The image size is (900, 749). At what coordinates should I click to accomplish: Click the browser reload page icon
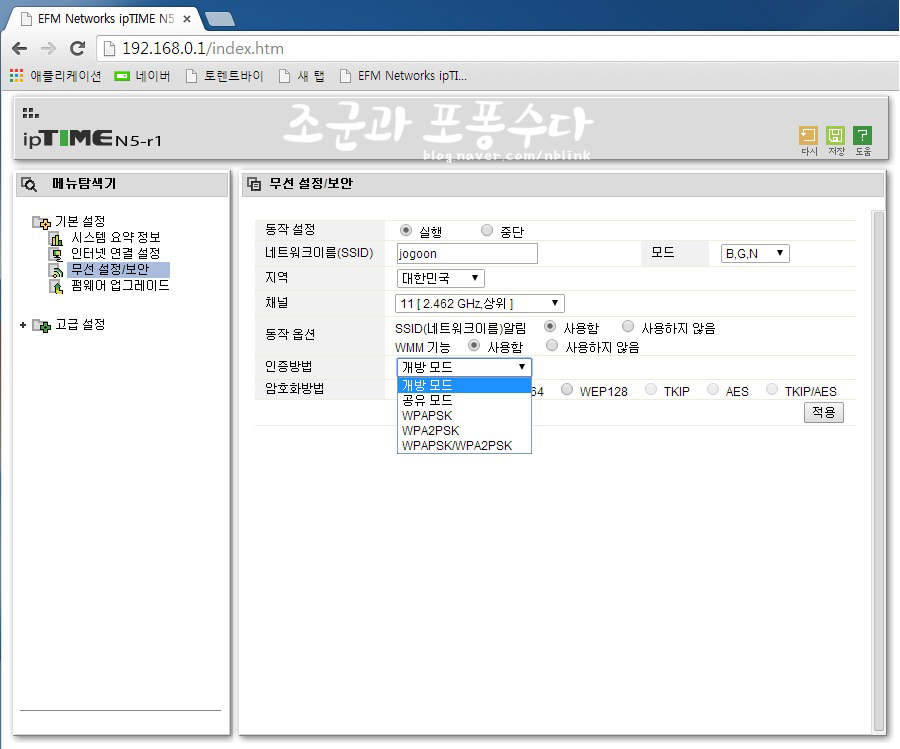tap(77, 48)
